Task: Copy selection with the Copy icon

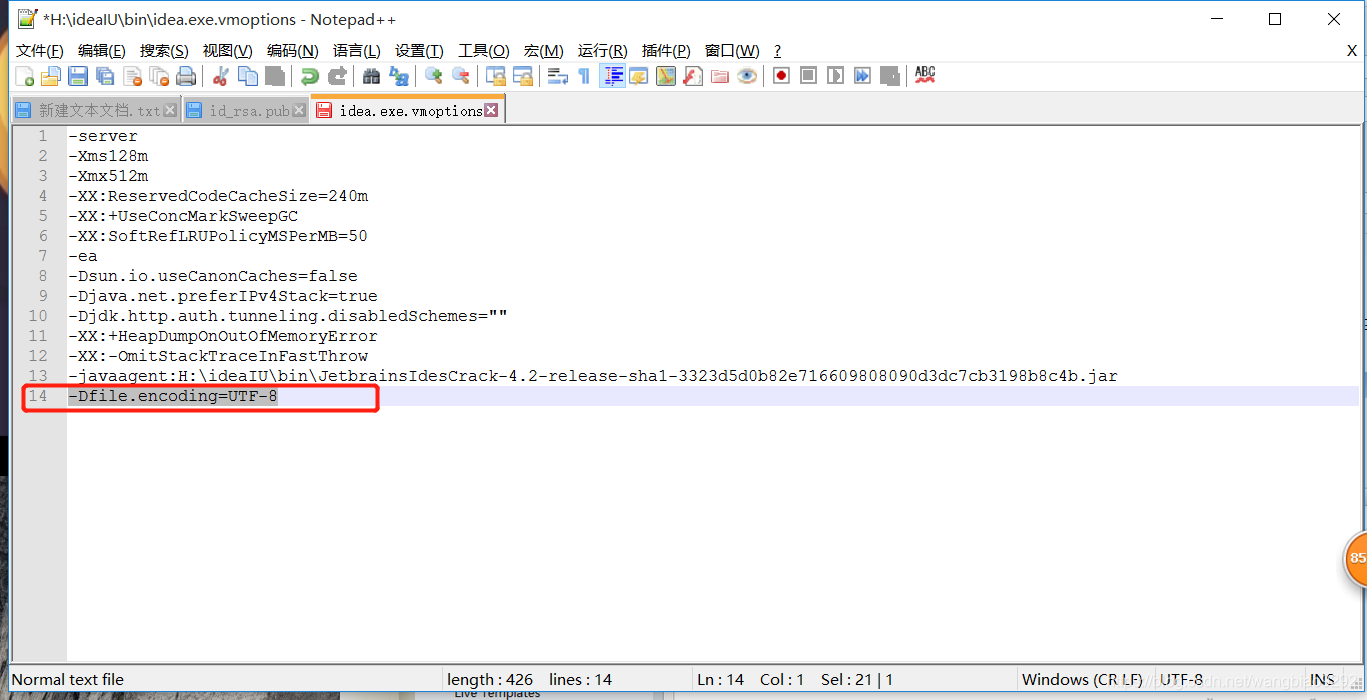Action: point(248,76)
